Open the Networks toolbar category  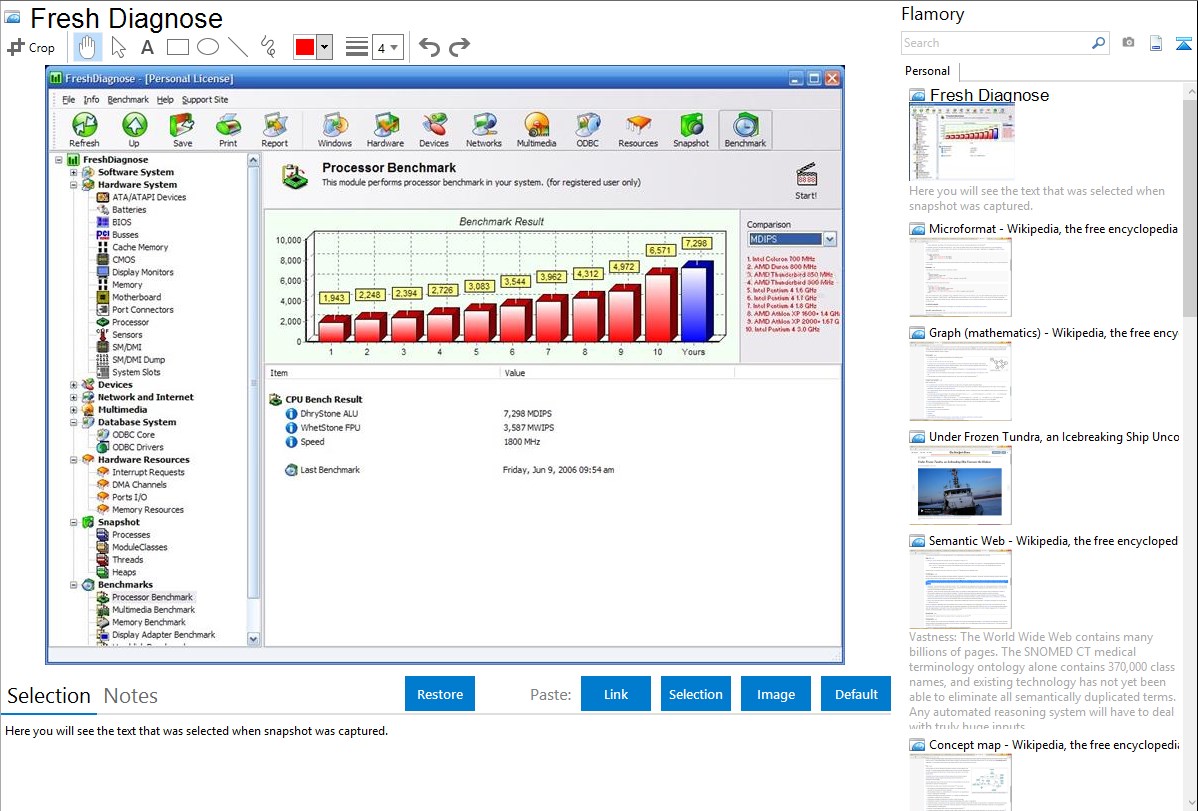click(484, 130)
